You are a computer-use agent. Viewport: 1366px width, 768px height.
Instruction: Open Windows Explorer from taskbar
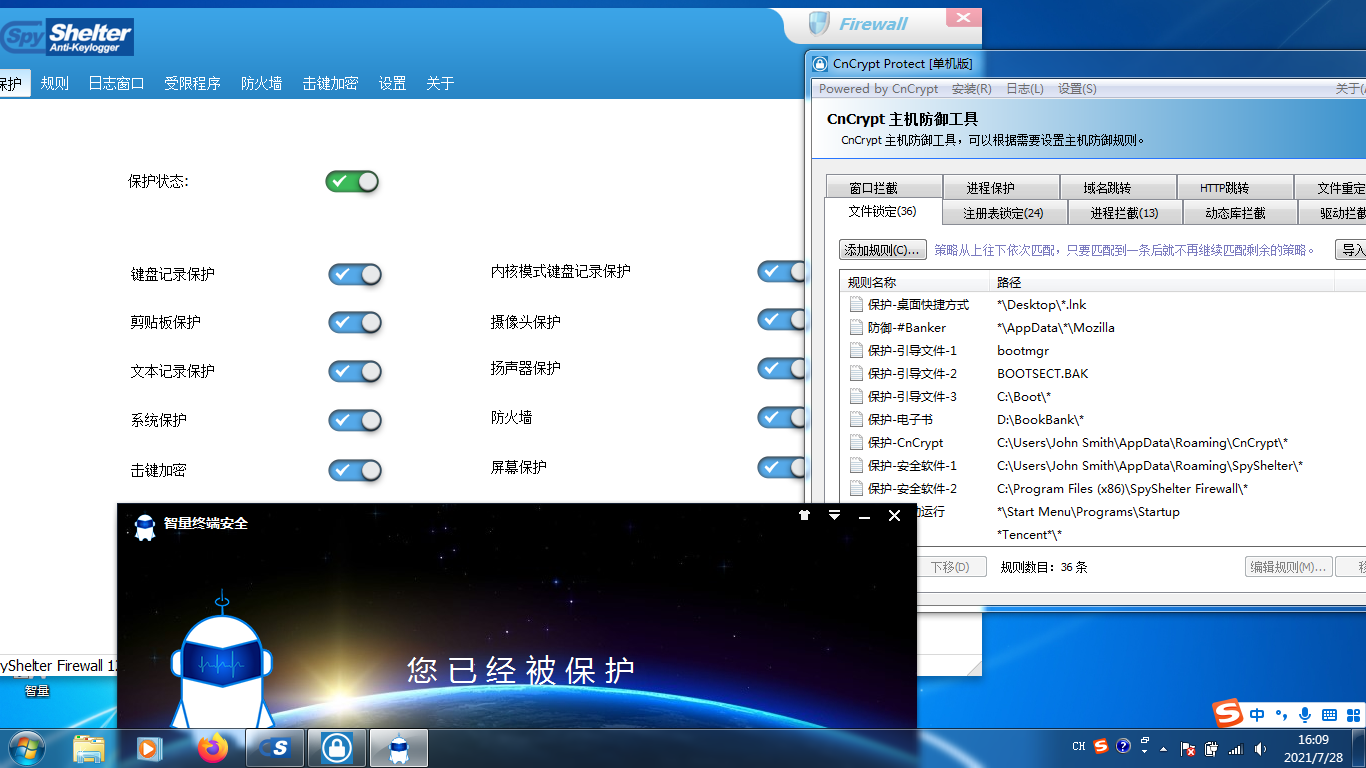[89, 748]
